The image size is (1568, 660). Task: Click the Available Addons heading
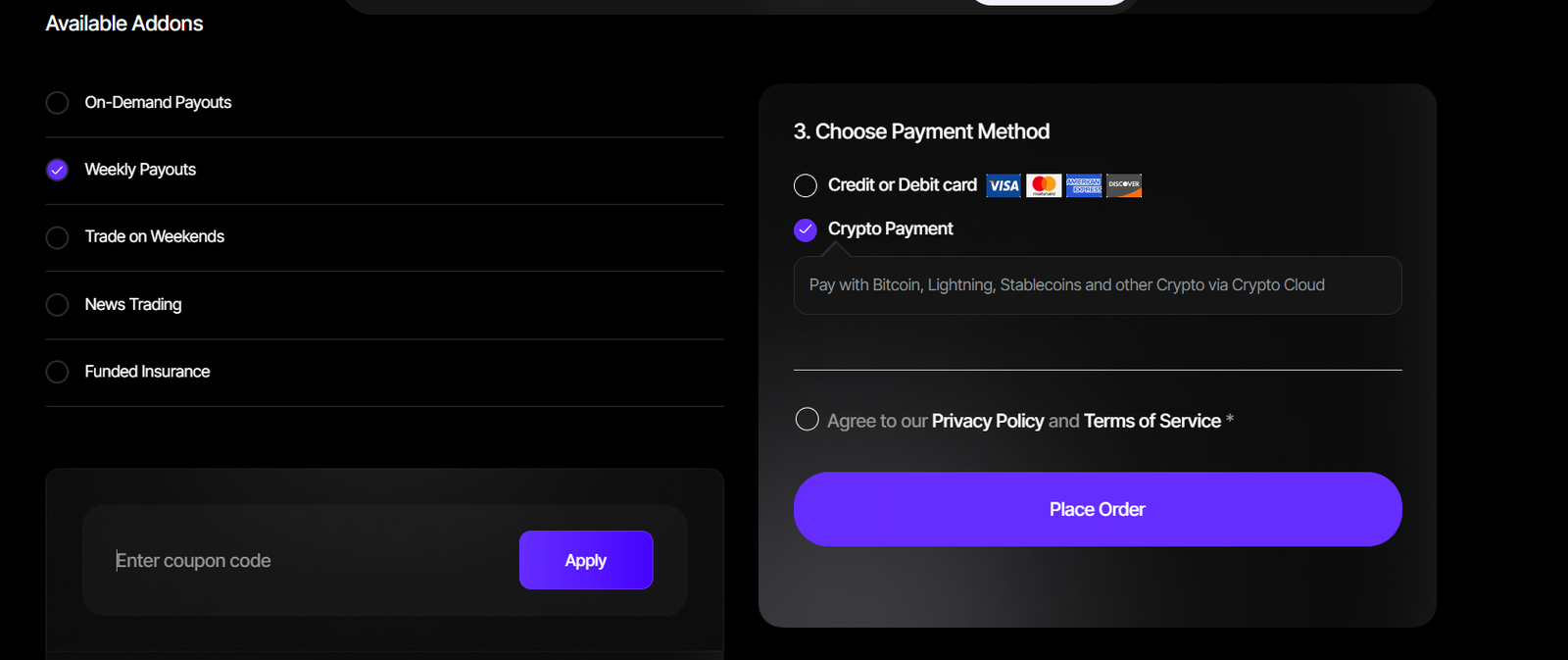point(124,24)
